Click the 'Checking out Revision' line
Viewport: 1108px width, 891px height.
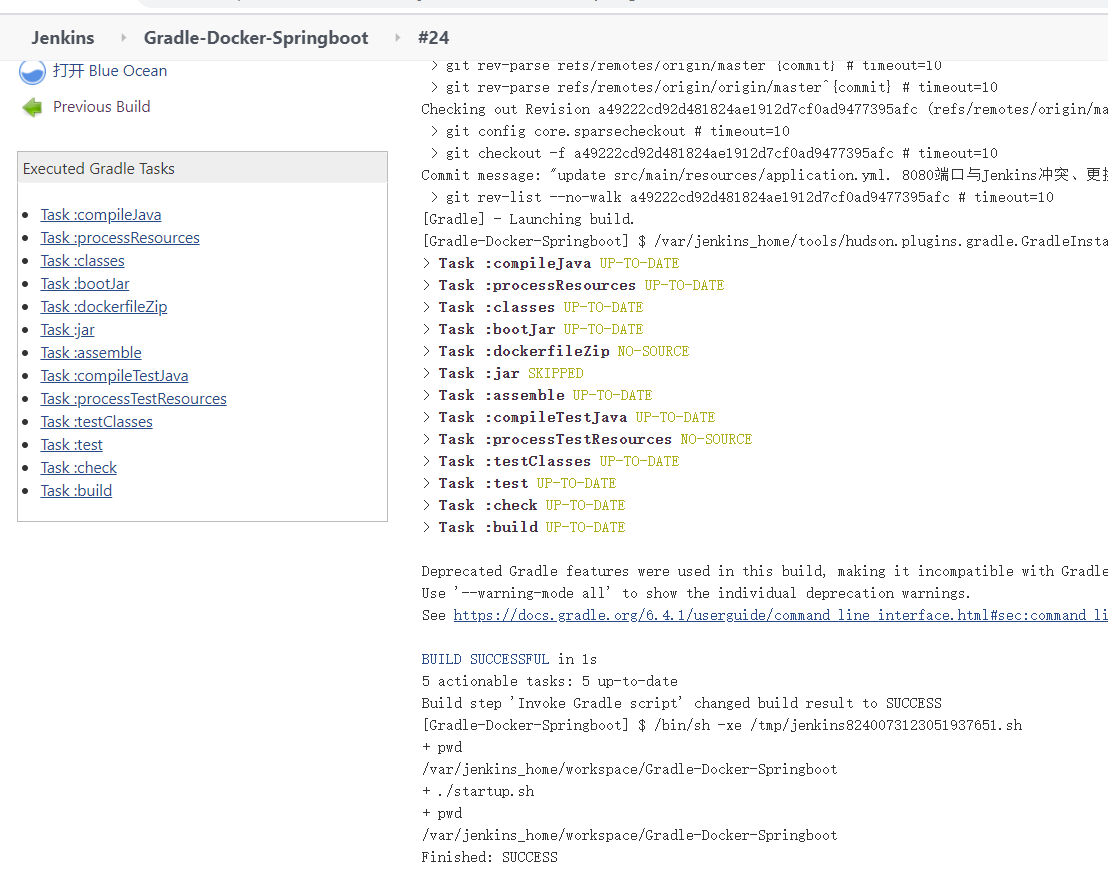click(x=765, y=110)
